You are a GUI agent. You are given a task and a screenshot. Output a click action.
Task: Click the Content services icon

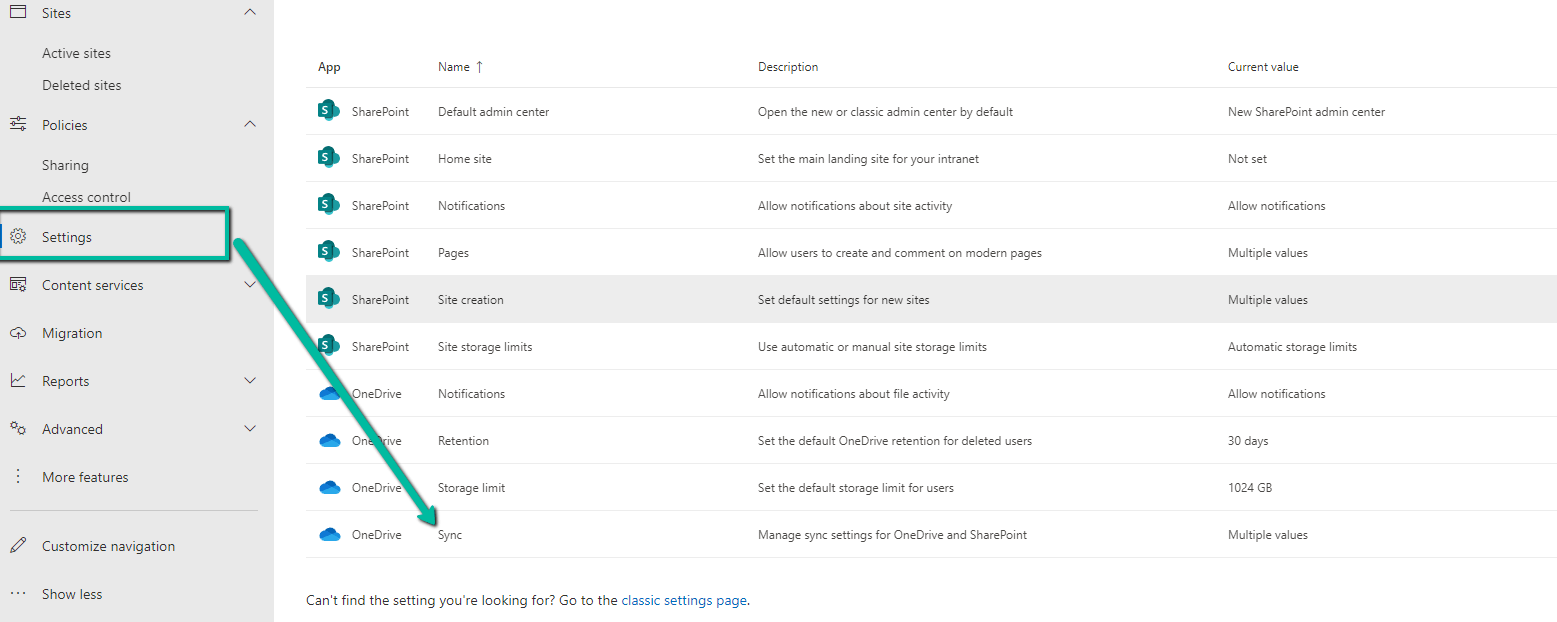(18, 285)
